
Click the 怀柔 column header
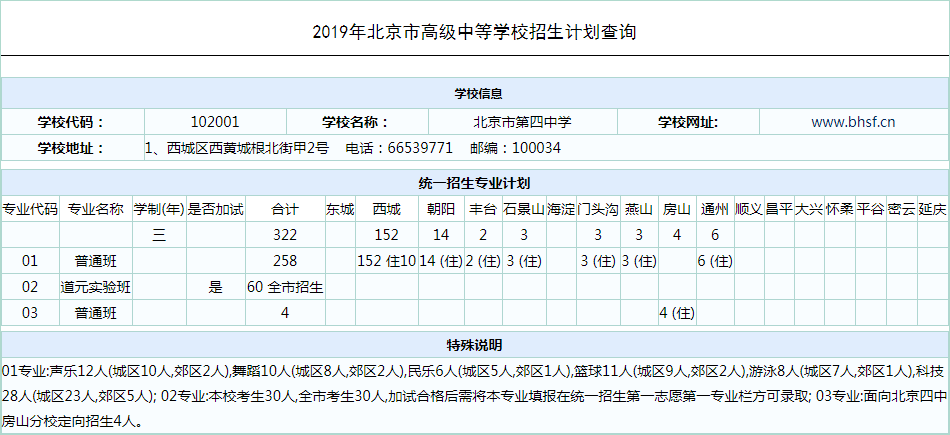point(840,209)
